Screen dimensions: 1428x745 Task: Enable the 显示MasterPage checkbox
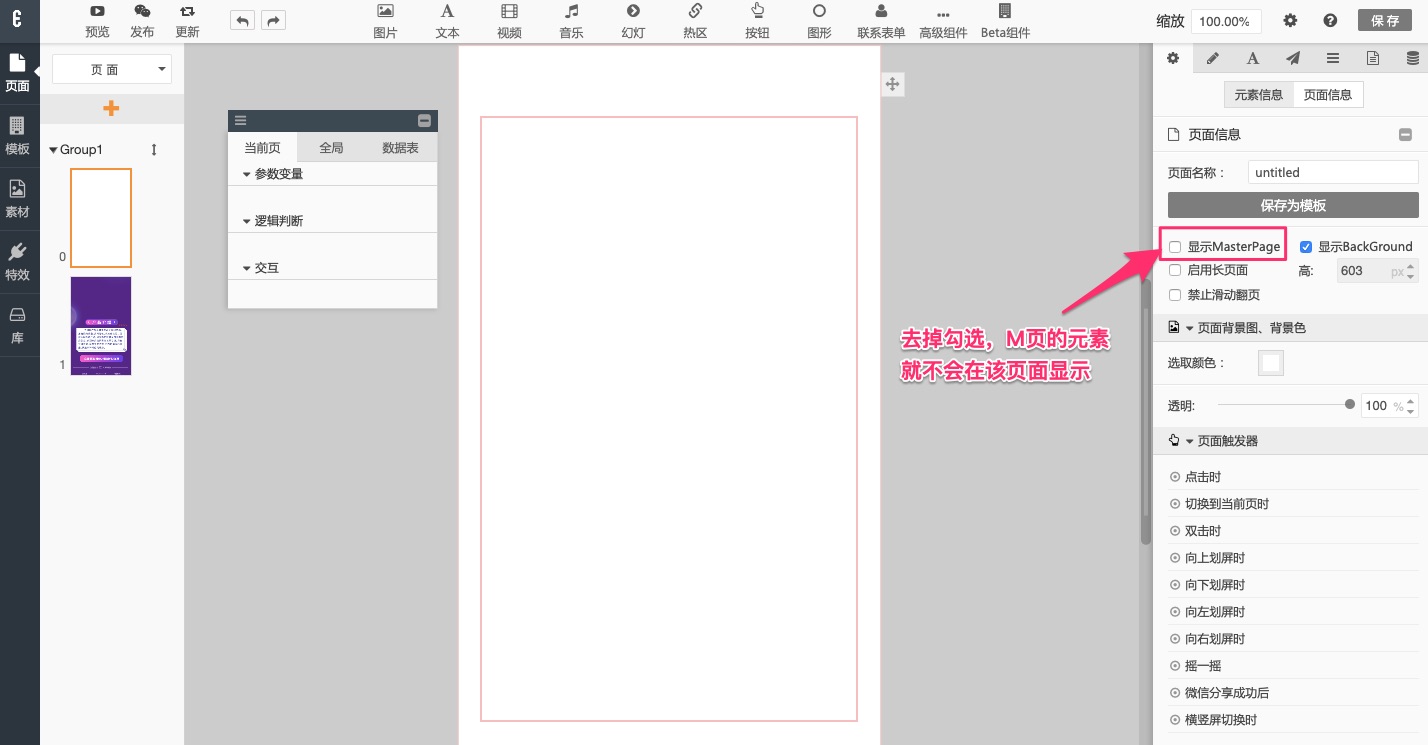[x=1176, y=247]
